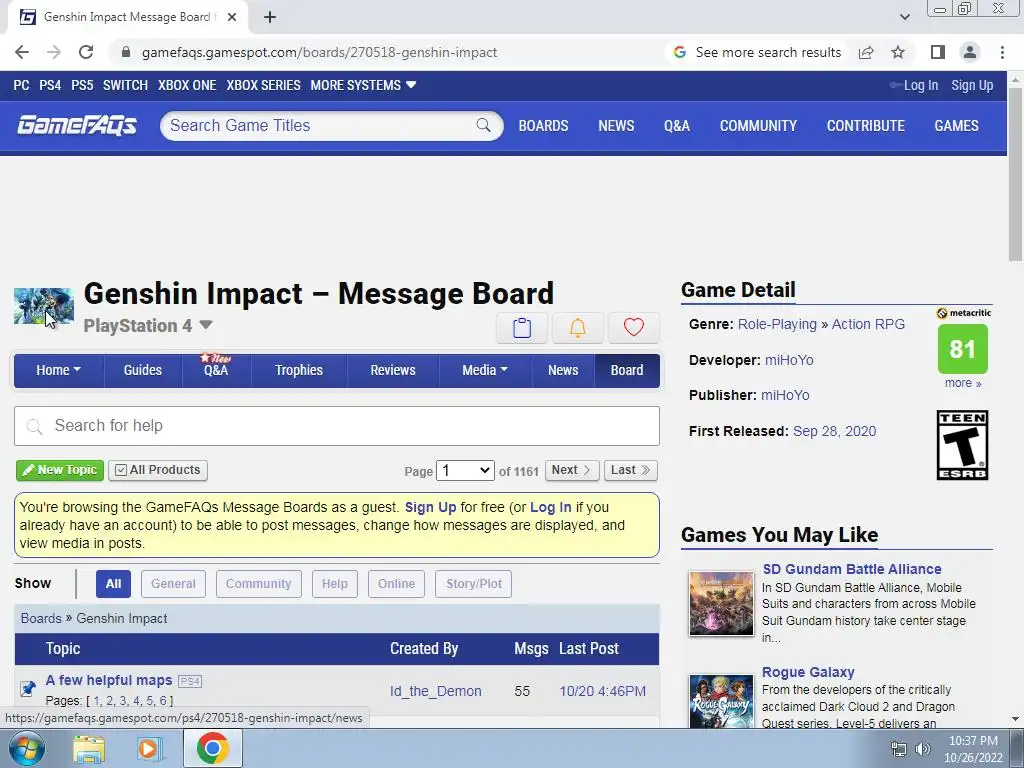The height and width of the screenshot is (768, 1024).
Task: Click the Search Game Titles input field
Action: pos(320,125)
